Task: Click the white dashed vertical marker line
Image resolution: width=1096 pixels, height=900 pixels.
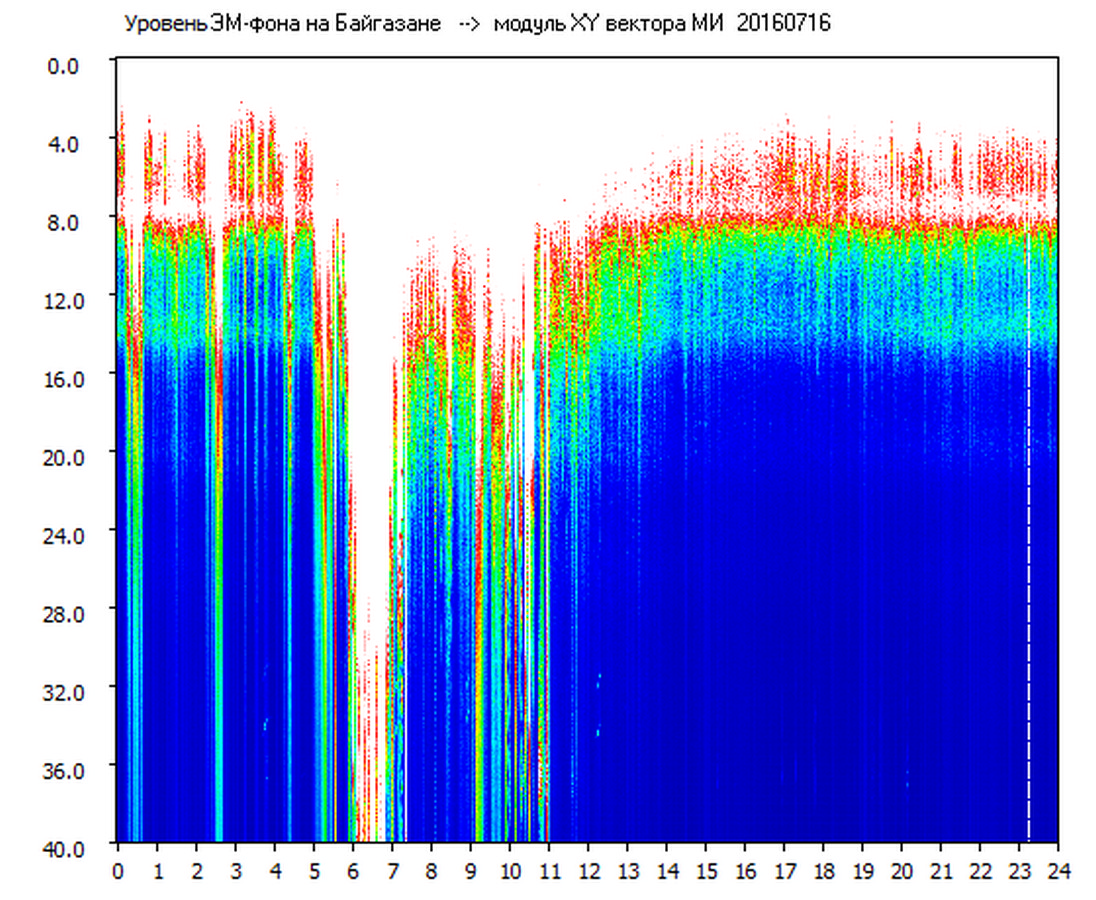Action: click(1028, 540)
